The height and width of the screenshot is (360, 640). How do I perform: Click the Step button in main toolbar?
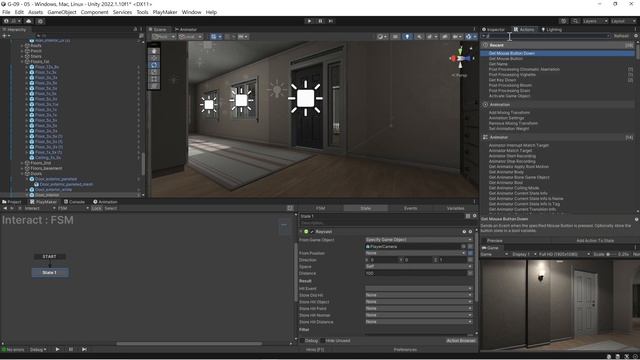[331, 21]
